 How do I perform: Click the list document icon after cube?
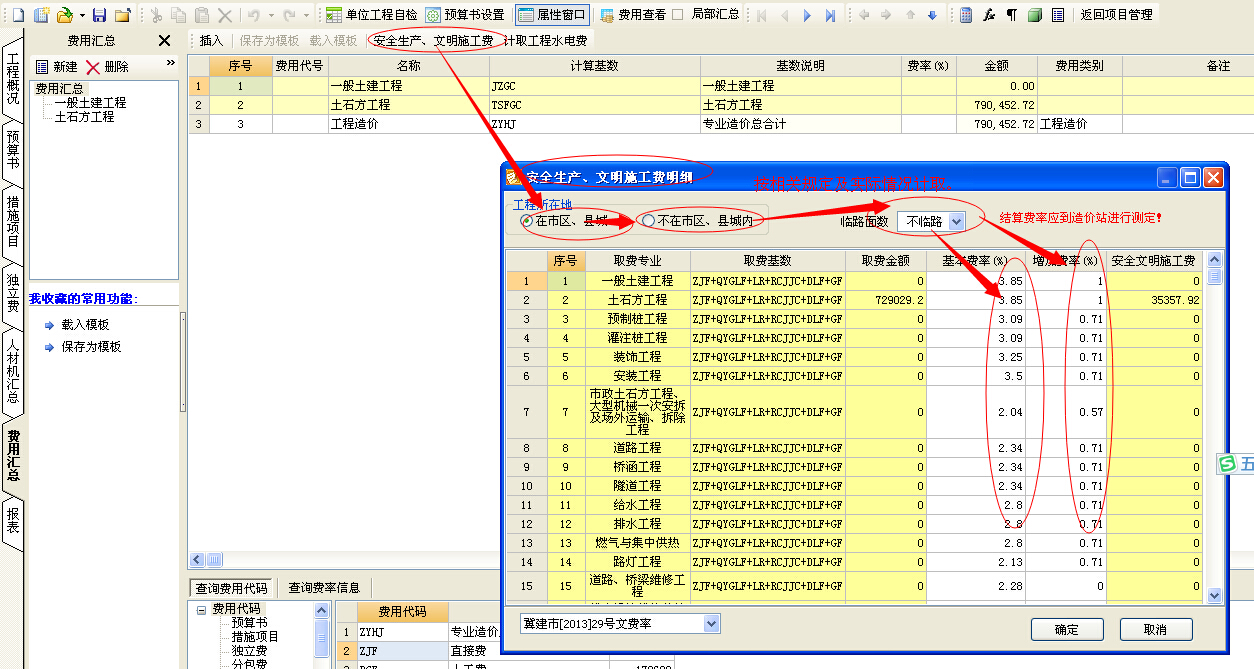pos(1058,15)
